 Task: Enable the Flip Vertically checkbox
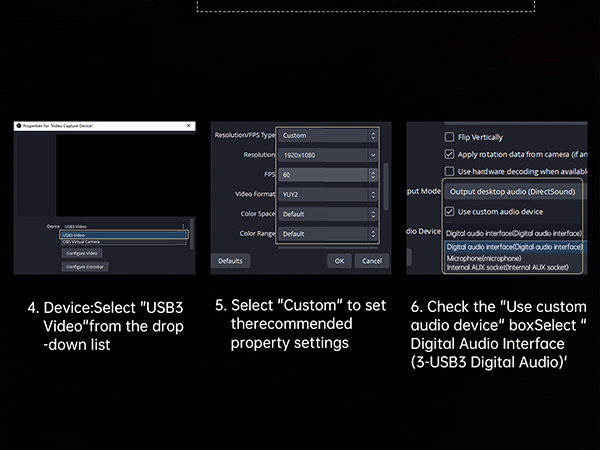click(450, 137)
